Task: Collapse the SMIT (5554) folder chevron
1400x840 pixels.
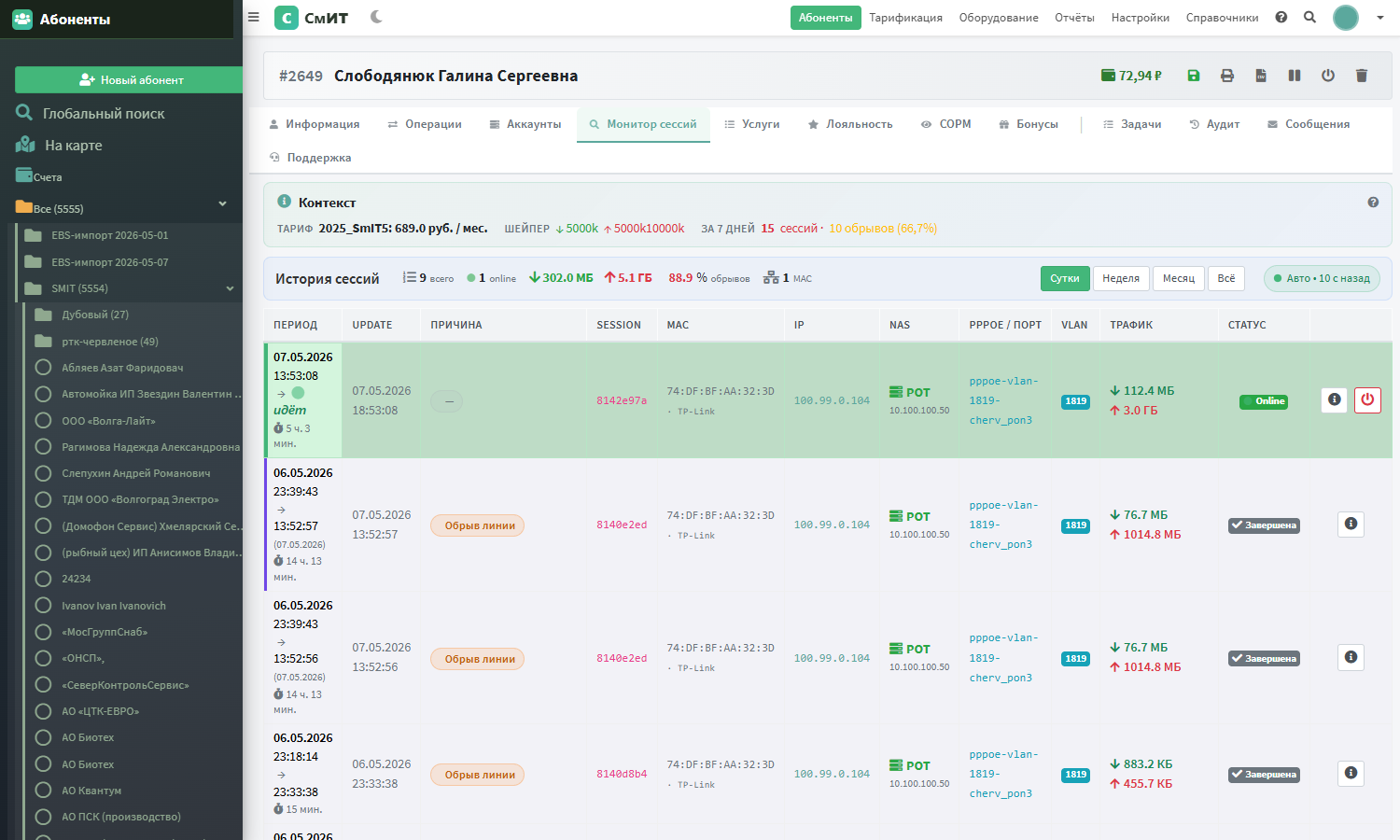Action: (x=230, y=288)
